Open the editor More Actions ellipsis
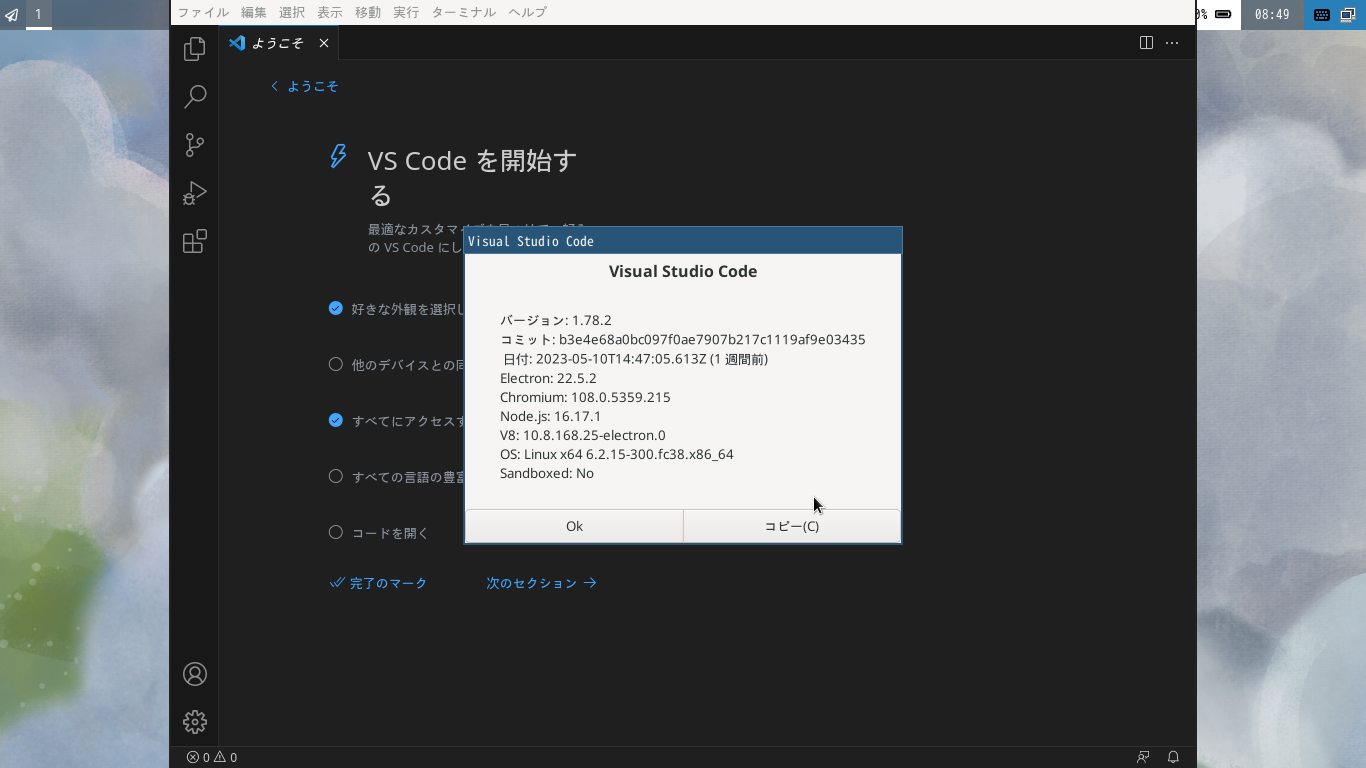 click(1172, 43)
